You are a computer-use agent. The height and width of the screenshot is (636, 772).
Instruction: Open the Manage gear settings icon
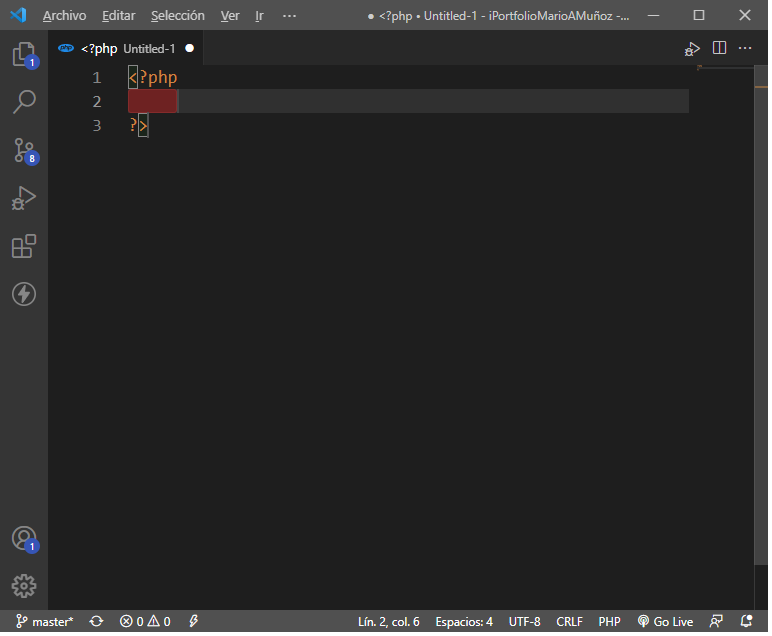(x=24, y=586)
